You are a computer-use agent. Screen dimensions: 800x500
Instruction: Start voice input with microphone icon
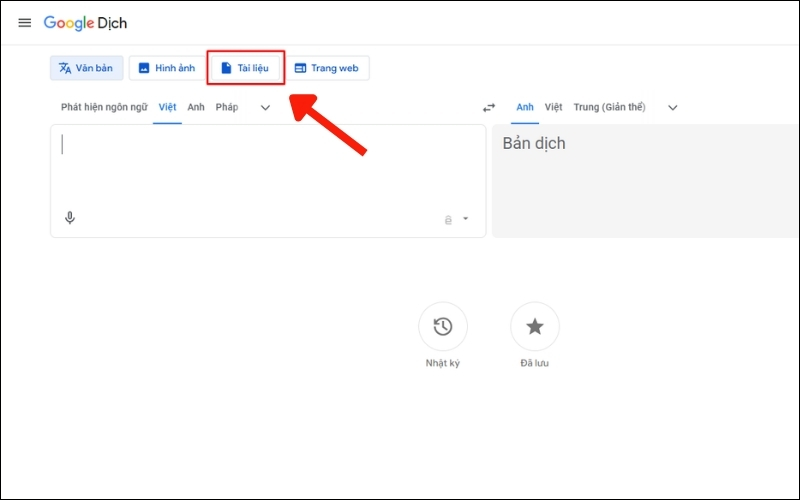(70, 218)
